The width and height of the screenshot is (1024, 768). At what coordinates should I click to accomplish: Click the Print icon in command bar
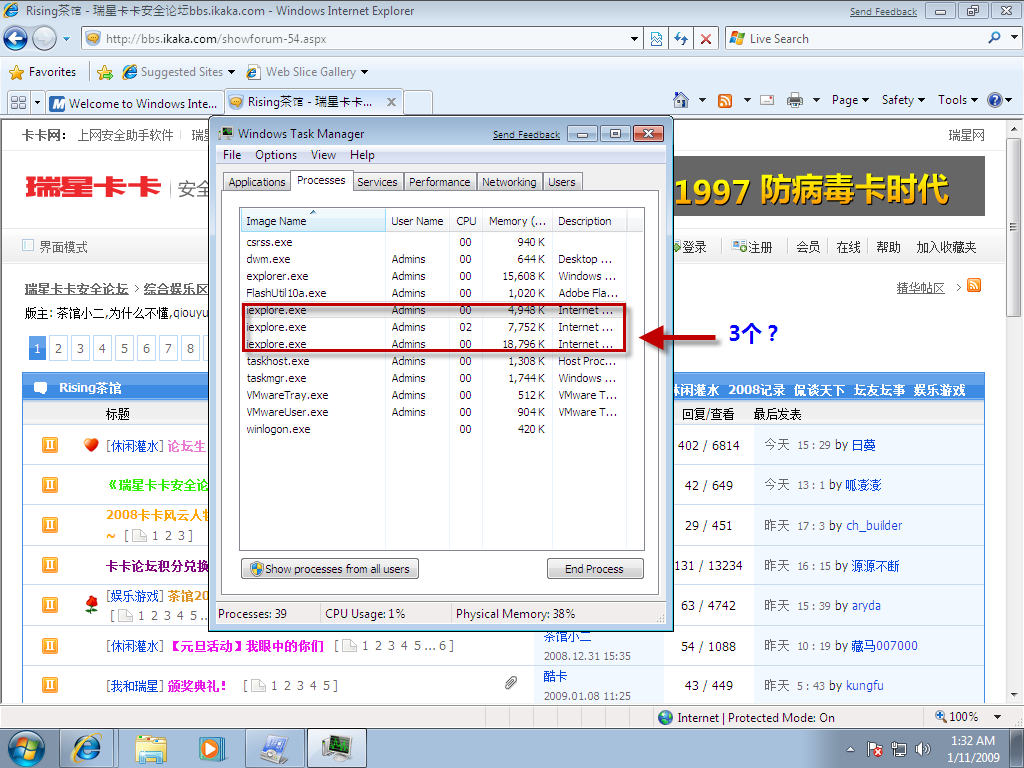click(795, 100)
